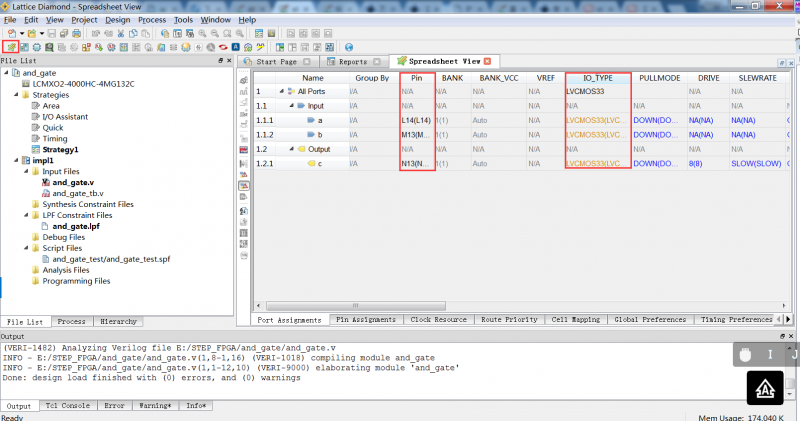Click the L14(L14) pin cell for port a
Screen dimensions: 800x421
(x=416, y=120)
